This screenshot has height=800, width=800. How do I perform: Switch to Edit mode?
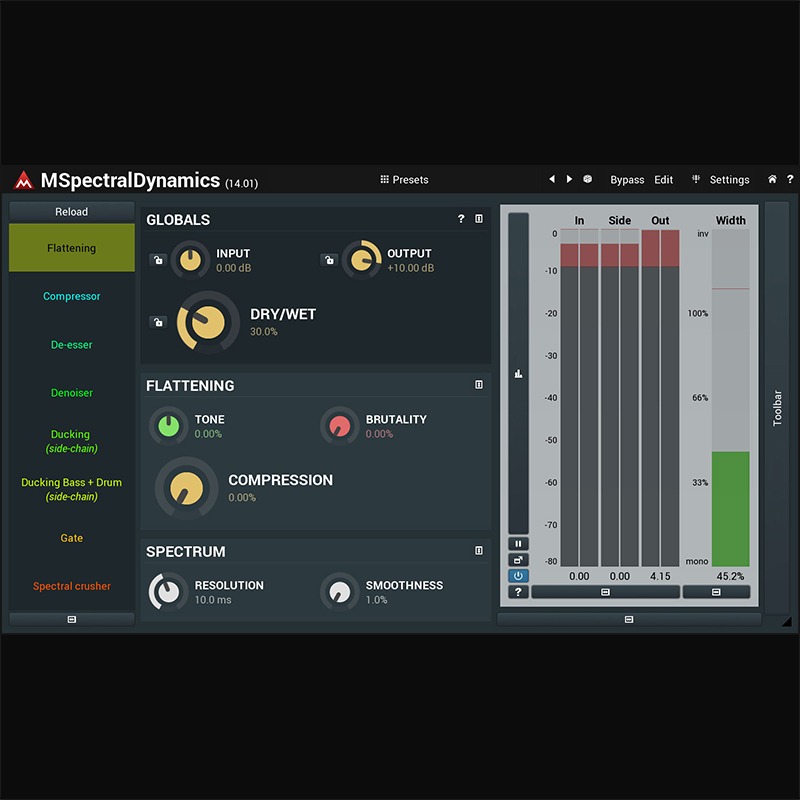[663, 180]
